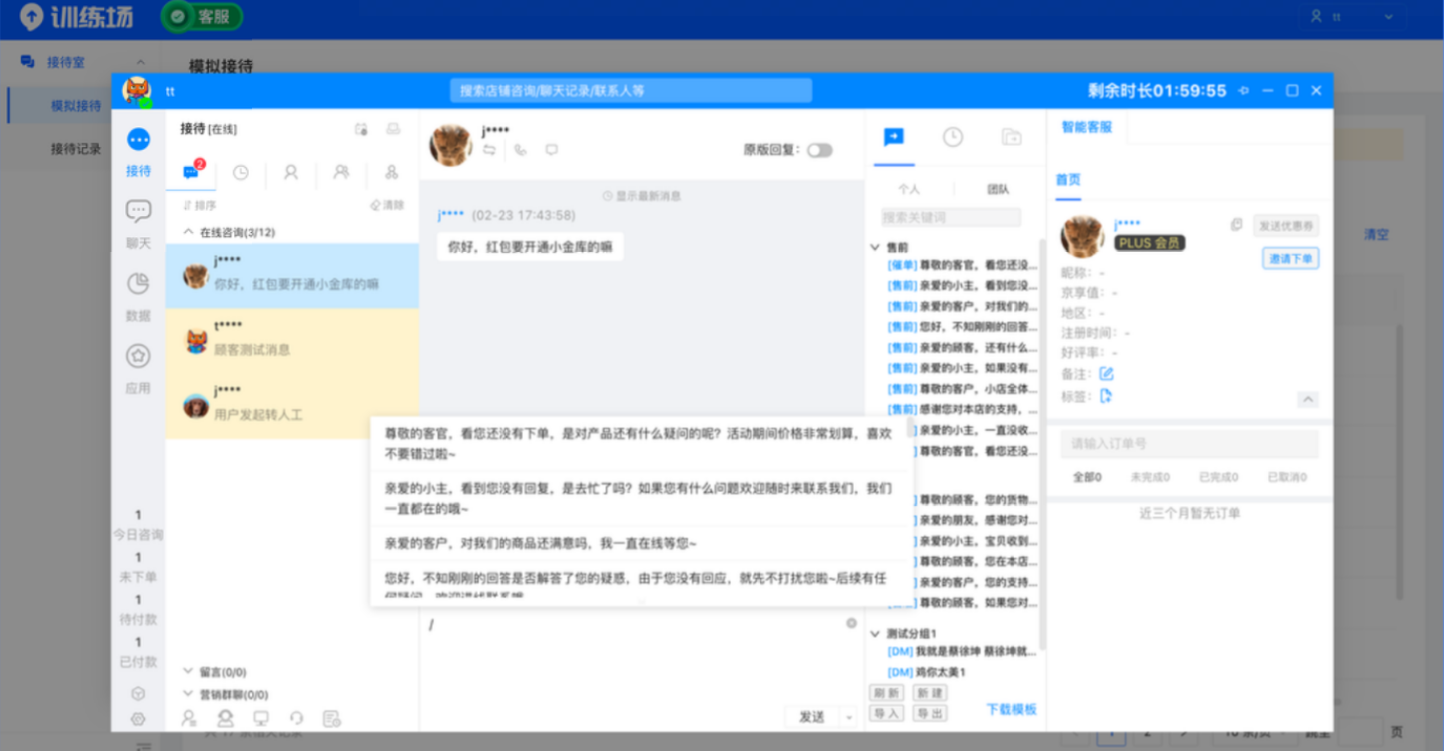Click 排序 to sort conversations
1444x751 pixels.
(x=199, y=205)
